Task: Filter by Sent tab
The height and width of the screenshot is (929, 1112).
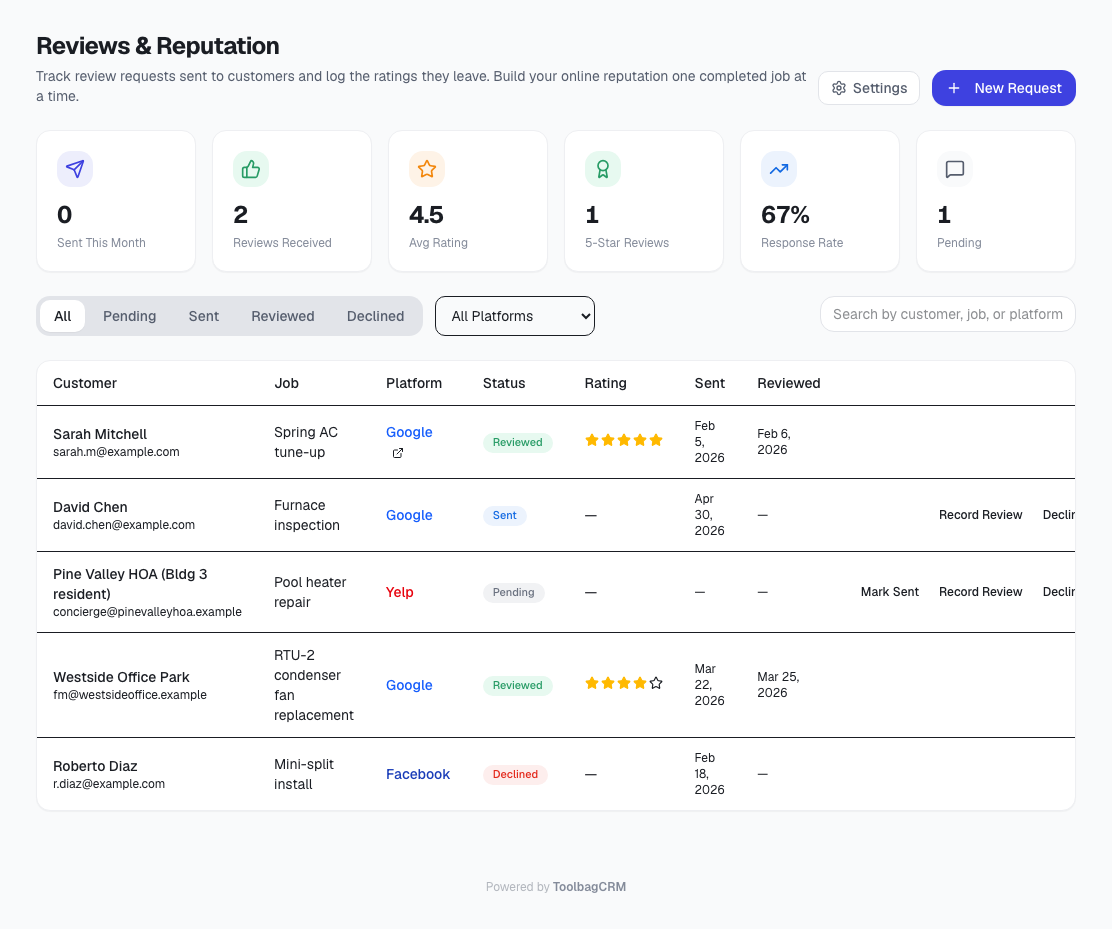Action: (x=204, y=316)
